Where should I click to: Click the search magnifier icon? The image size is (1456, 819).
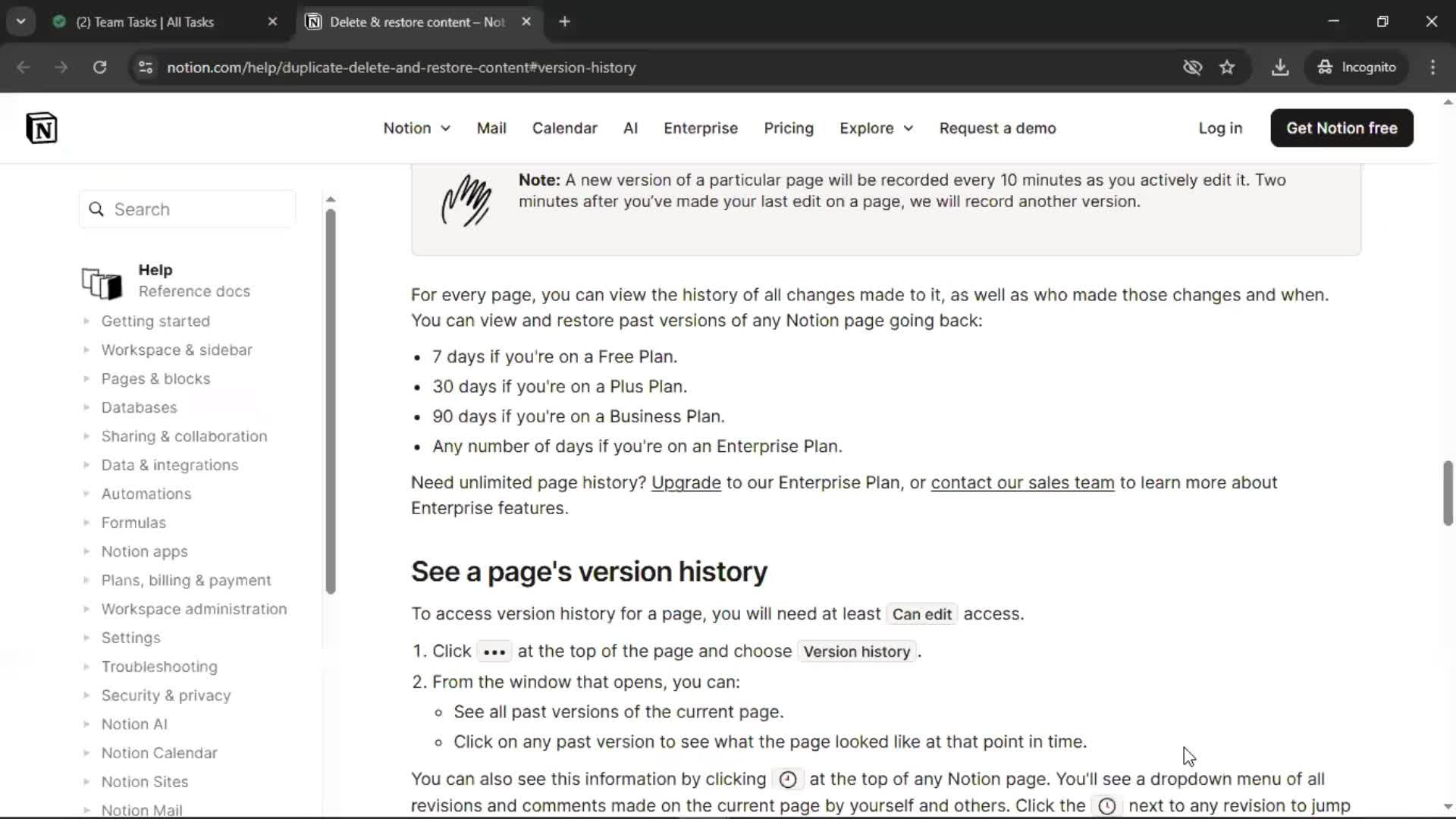(x=96, y=209)
